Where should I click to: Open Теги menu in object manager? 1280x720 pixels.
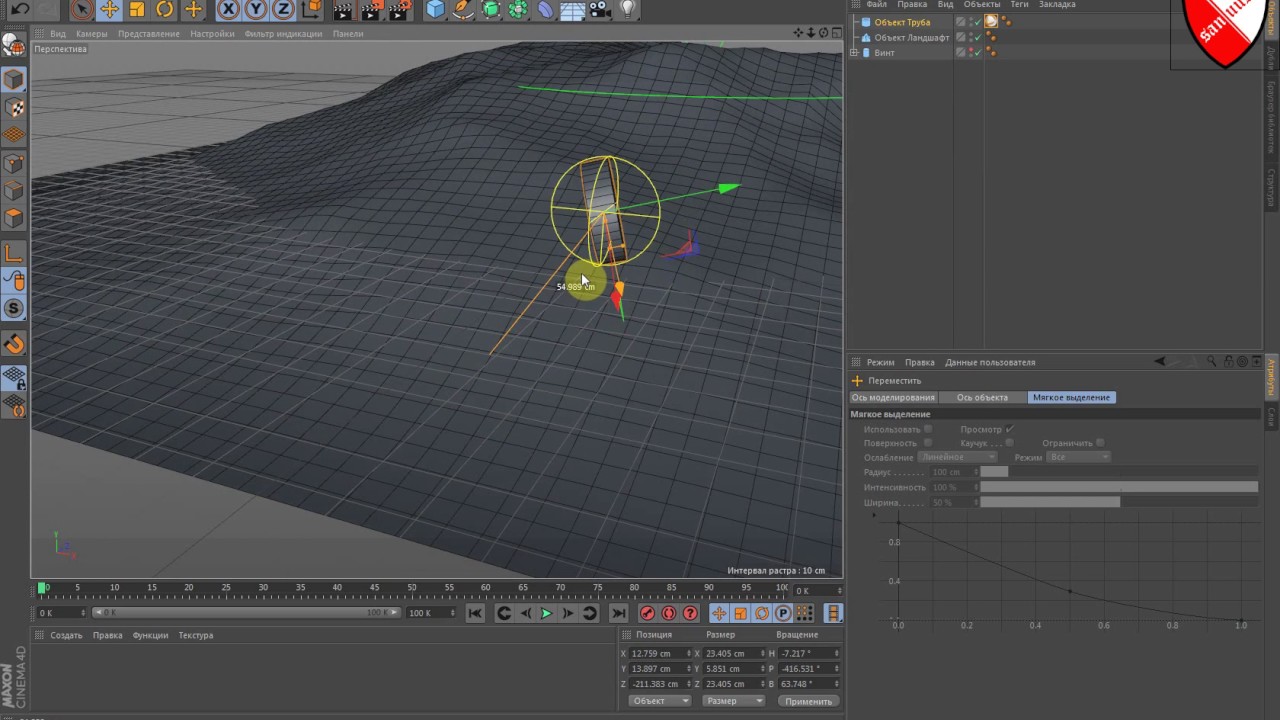[x=1019, y=5]
